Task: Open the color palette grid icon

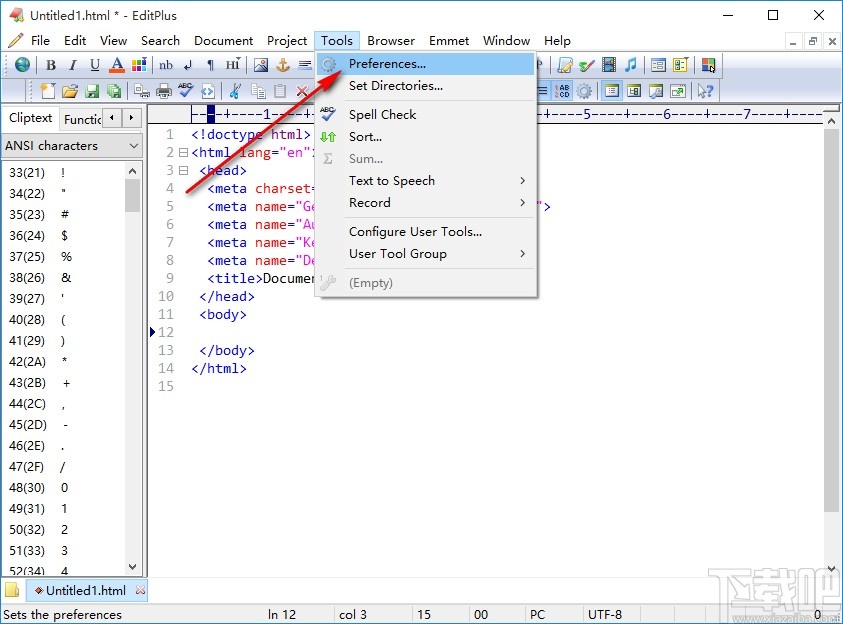Action: tap(139, 65)
